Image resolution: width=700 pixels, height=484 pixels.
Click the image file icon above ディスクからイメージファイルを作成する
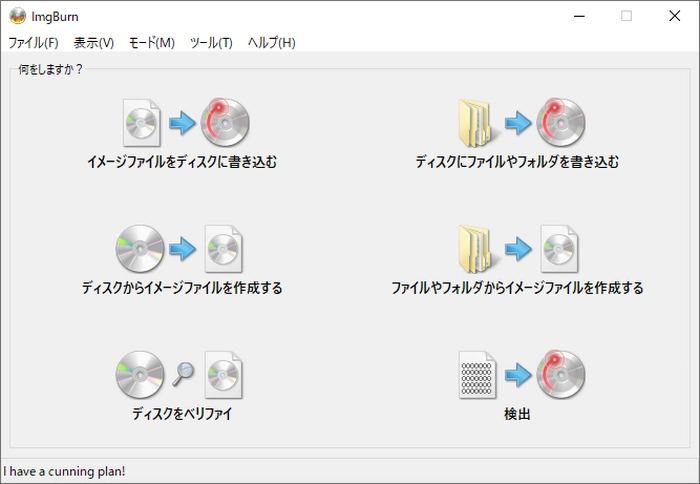(224, 249)
